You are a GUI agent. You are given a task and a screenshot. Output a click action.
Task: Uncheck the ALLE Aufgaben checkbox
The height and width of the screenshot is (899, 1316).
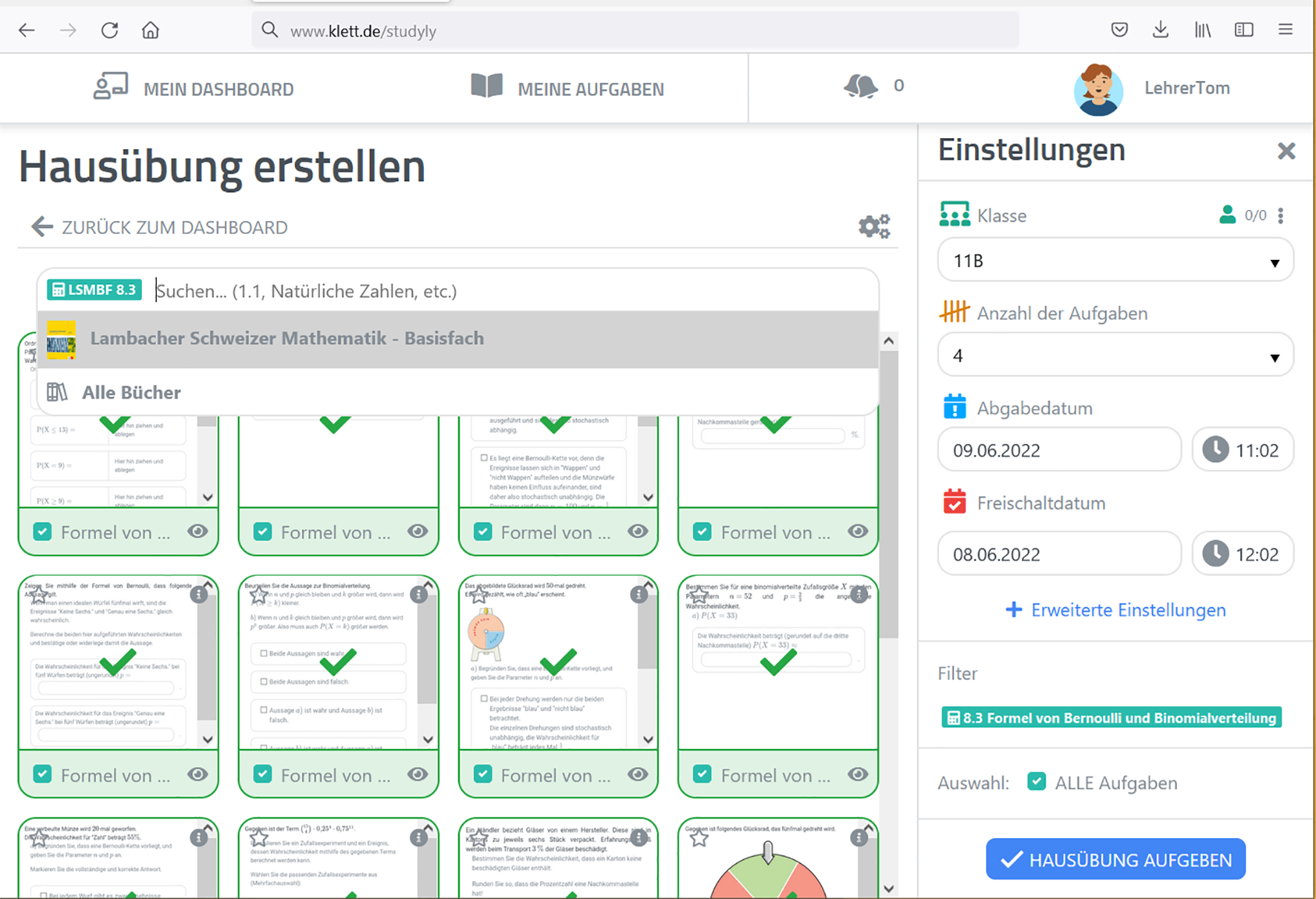1037,782
